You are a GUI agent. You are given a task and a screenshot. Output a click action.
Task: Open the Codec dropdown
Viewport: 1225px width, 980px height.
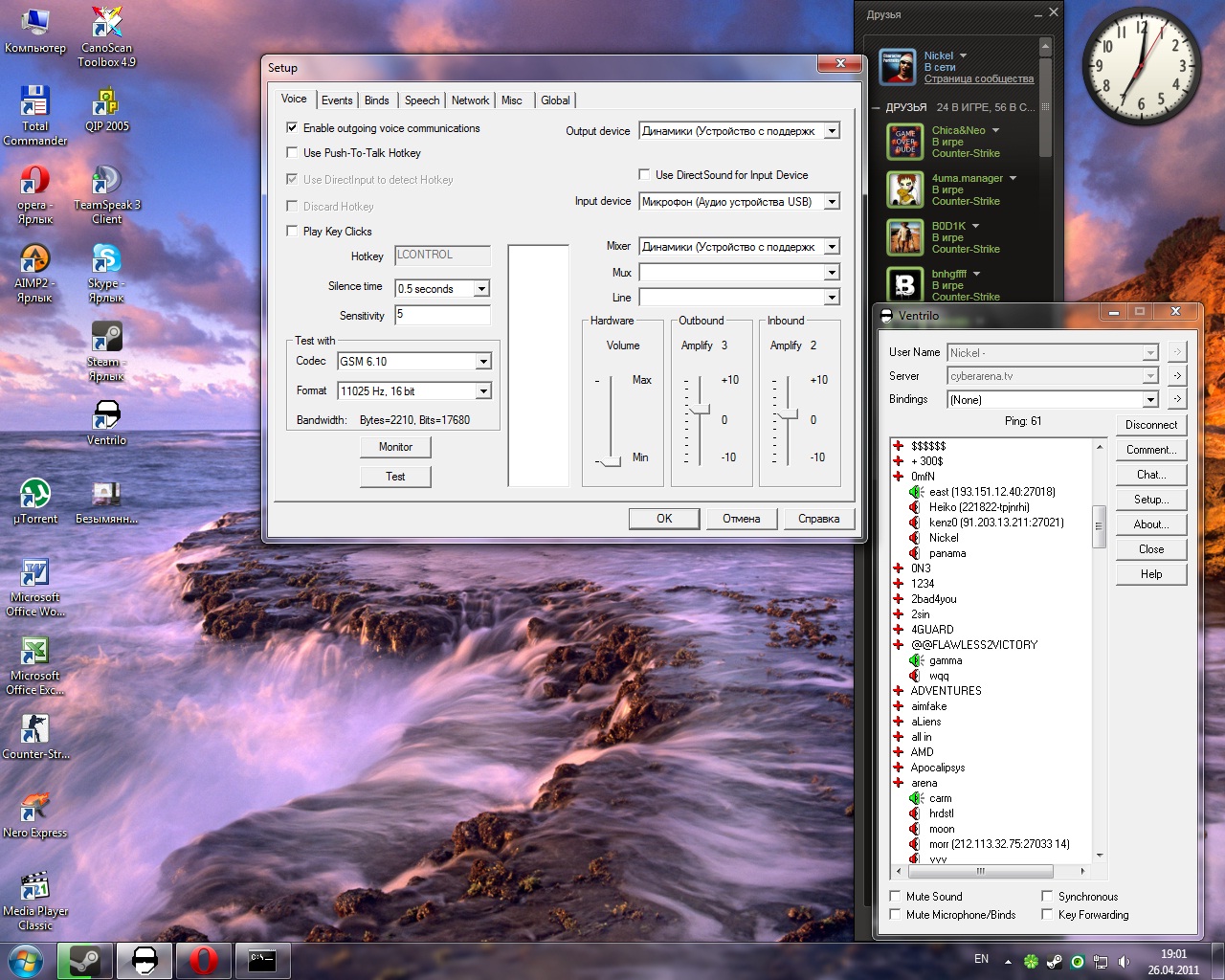[x=483, y=362]
